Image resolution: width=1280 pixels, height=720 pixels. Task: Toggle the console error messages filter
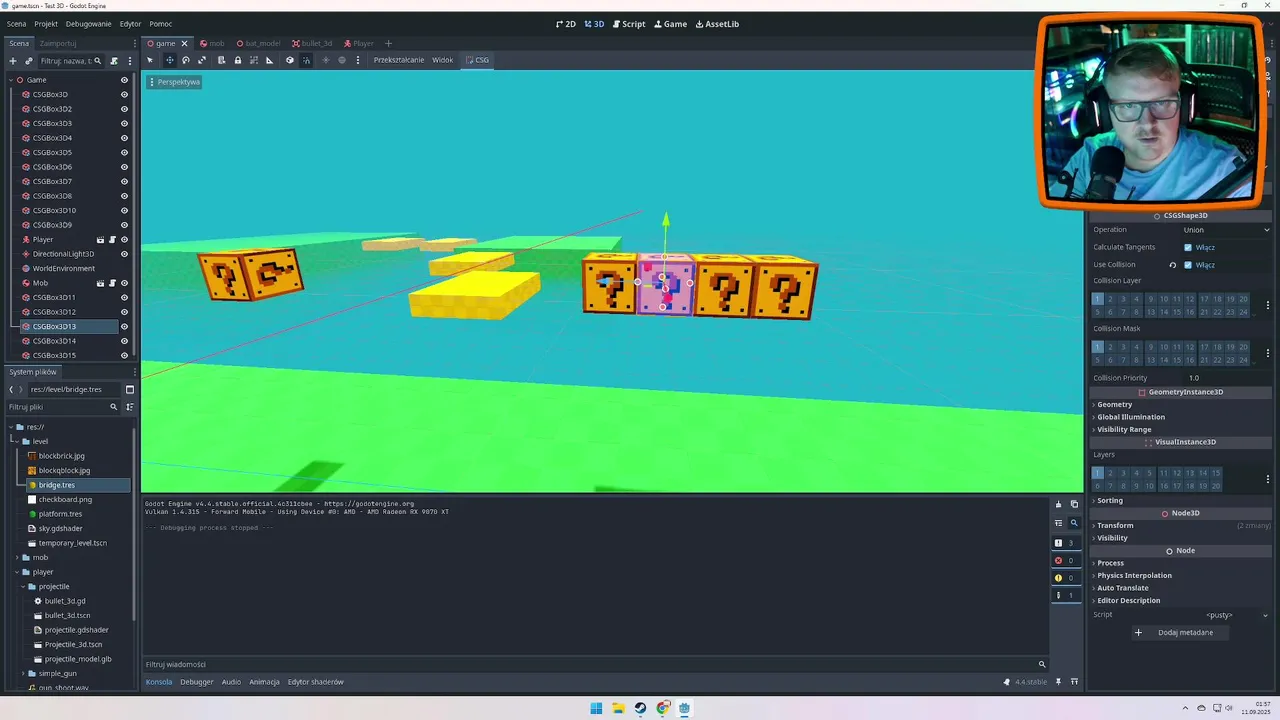[x=1065, y=560]
